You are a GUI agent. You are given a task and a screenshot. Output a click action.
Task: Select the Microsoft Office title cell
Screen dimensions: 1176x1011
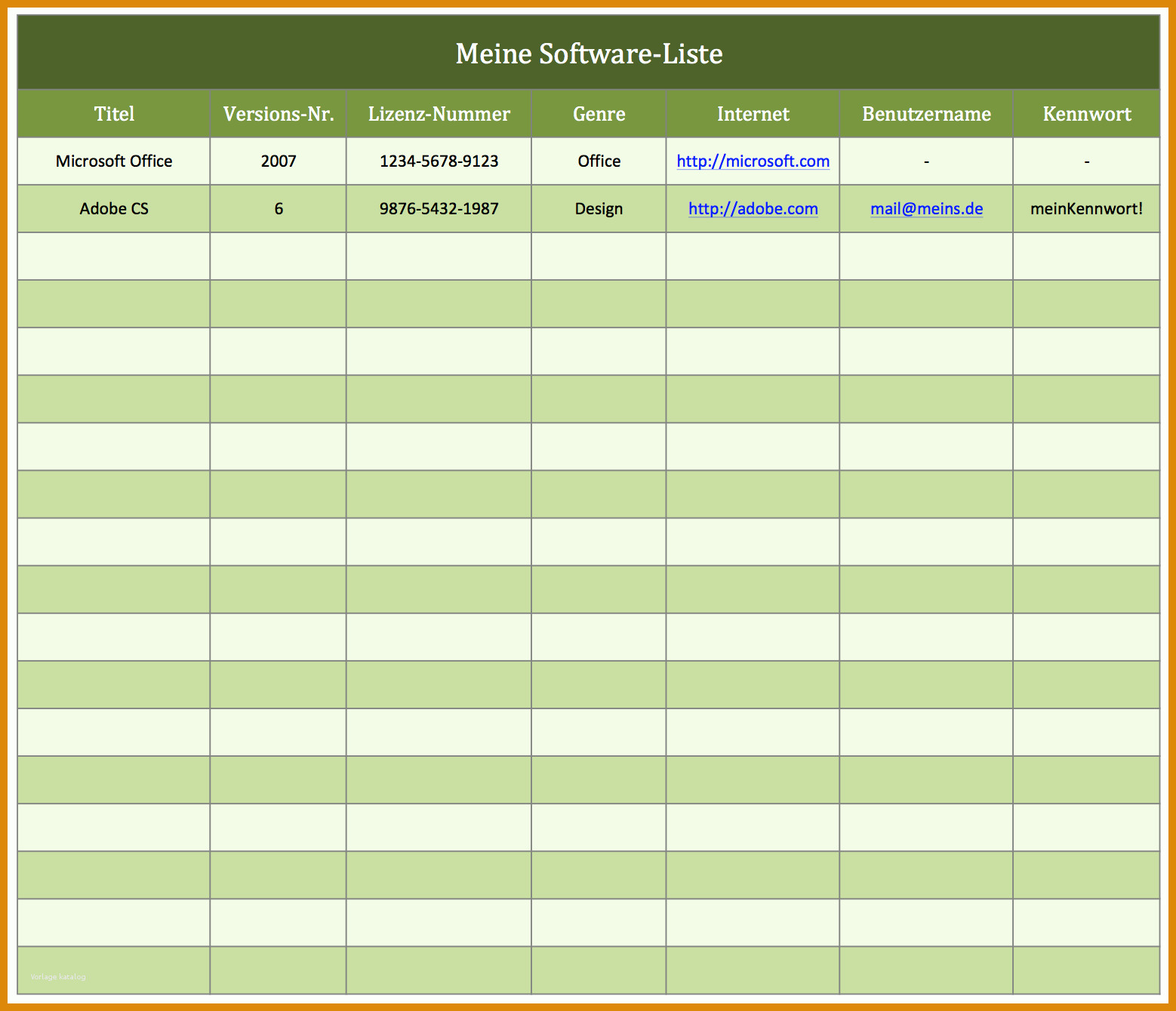(114, 161)
